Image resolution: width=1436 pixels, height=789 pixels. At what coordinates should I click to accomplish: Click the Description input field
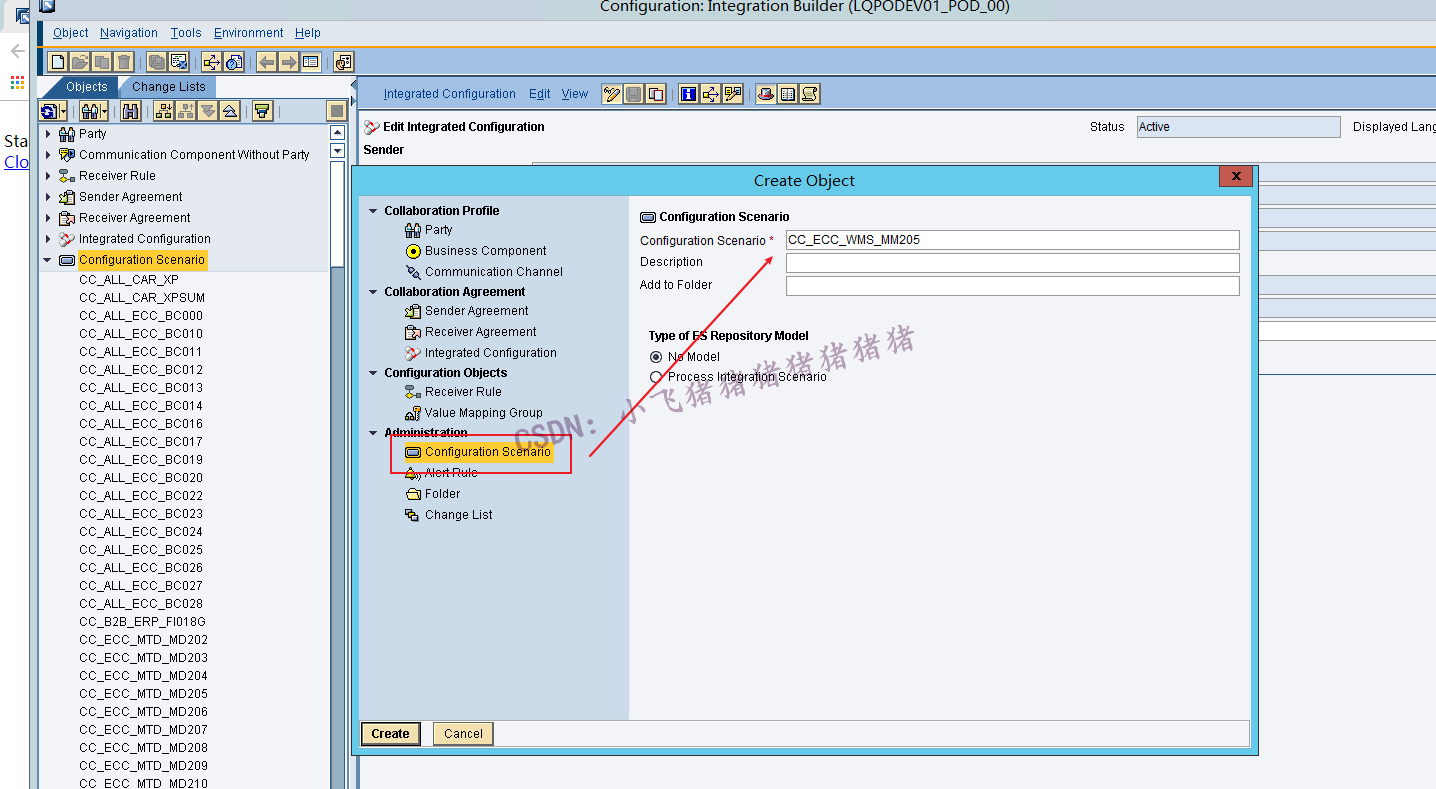[x=1012, y=263]
